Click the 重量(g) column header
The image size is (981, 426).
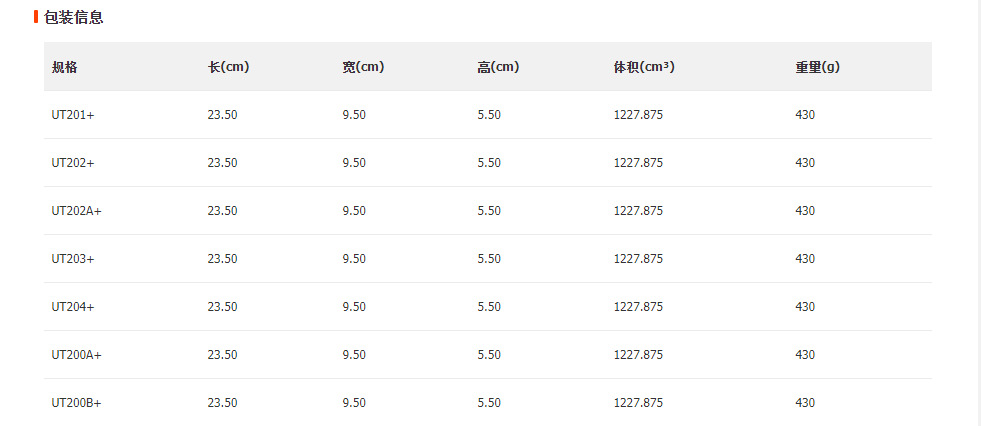coord(817,67)
